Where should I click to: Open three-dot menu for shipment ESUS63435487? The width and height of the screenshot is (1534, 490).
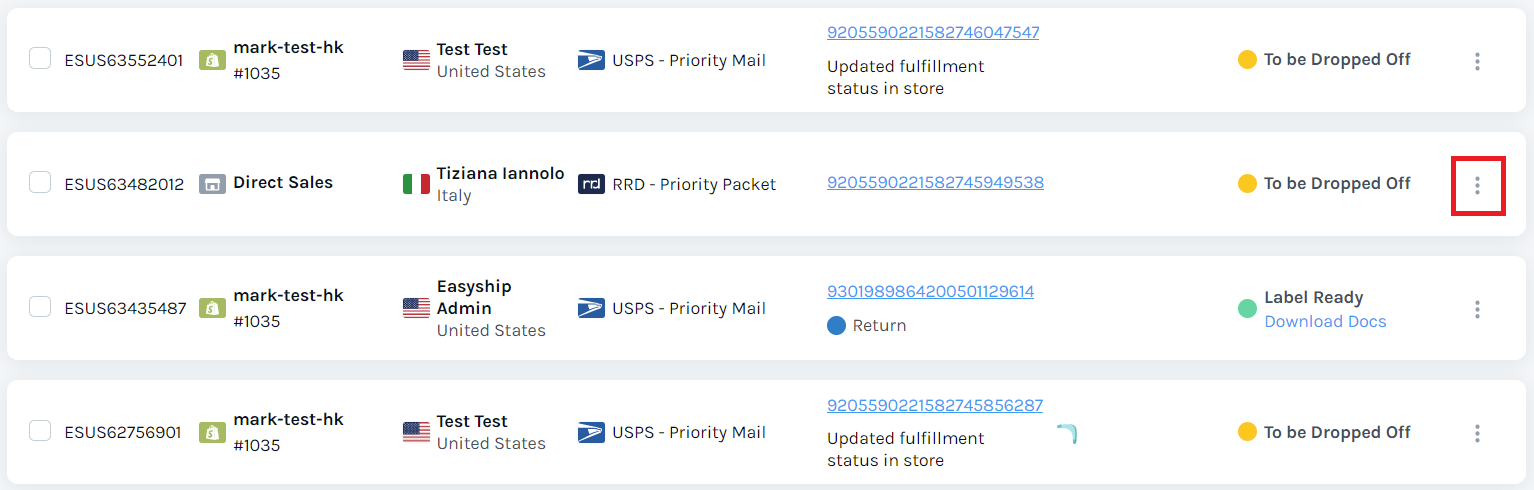pyautogui.click(x=1477, y=309)
